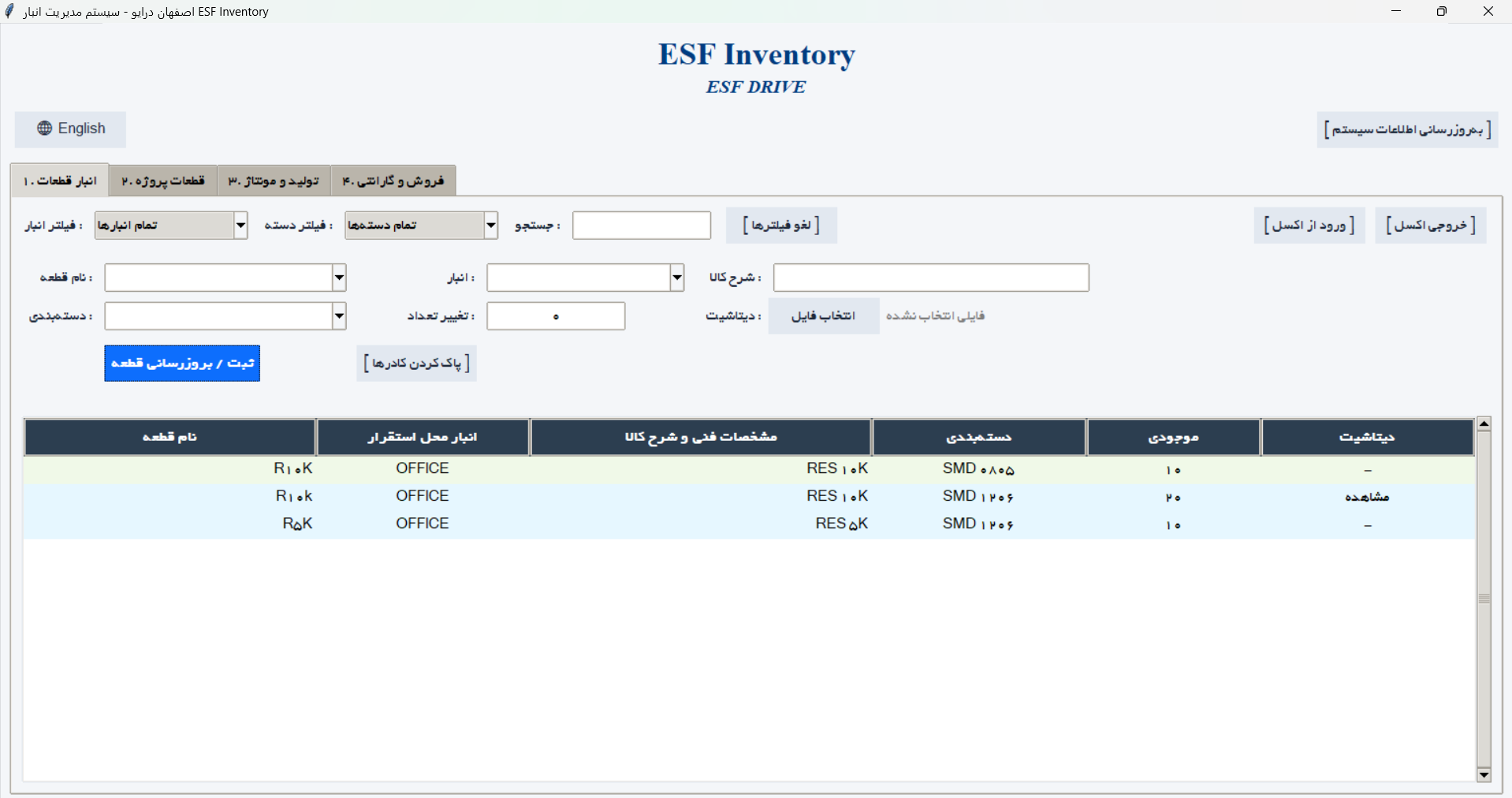Click the clear fields button

click(416, 364)
